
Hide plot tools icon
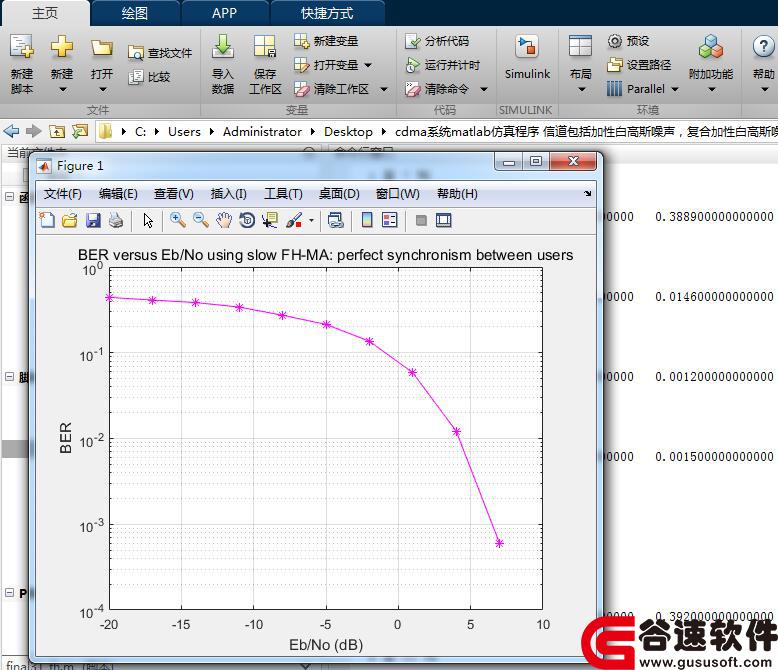click(421, 220)
